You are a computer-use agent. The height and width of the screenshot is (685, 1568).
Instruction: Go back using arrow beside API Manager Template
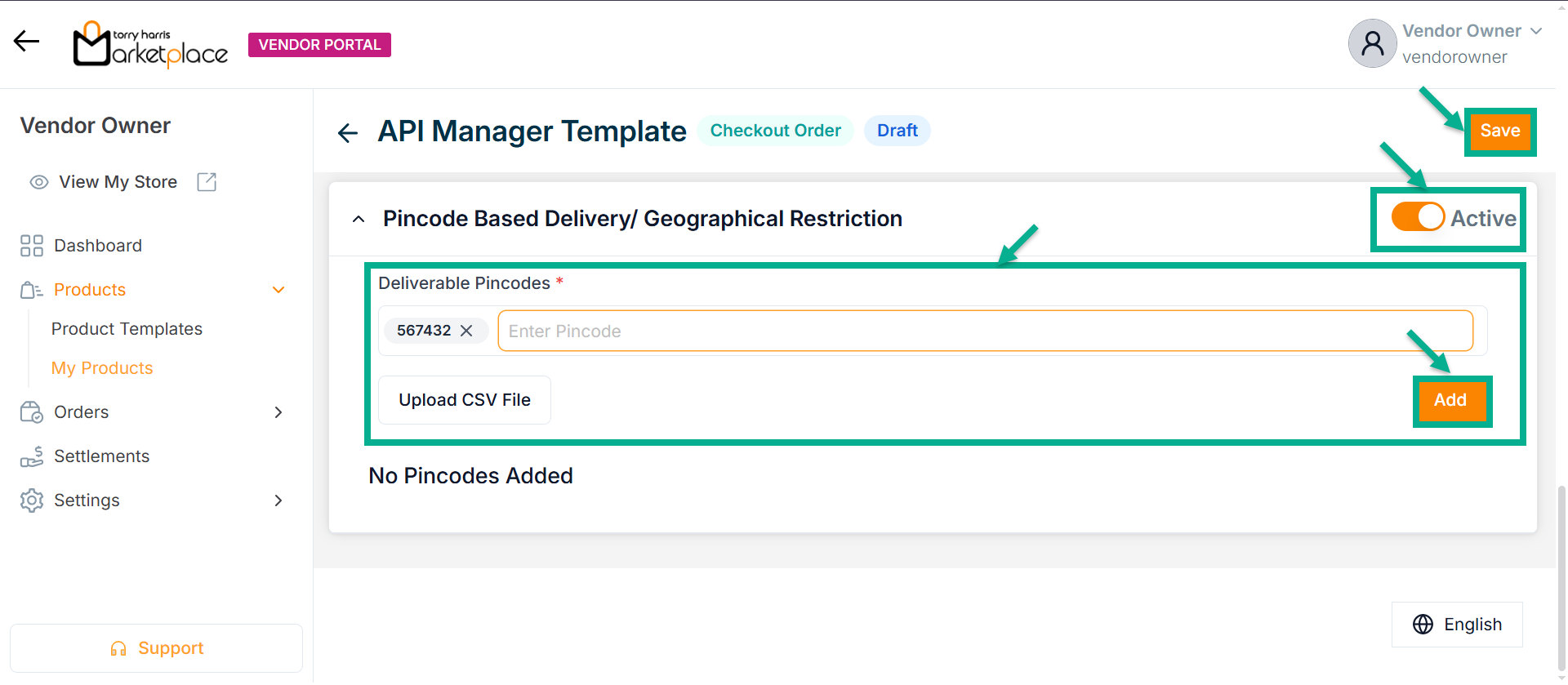tap(348, 132)
